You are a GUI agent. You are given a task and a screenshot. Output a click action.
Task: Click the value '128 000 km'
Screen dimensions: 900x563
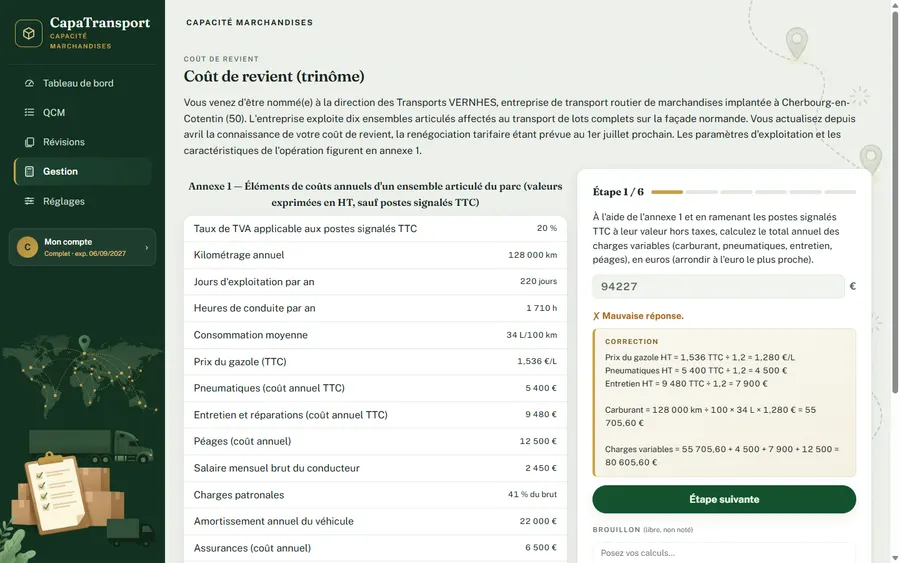pyautogui.click(x=532, y=255)
